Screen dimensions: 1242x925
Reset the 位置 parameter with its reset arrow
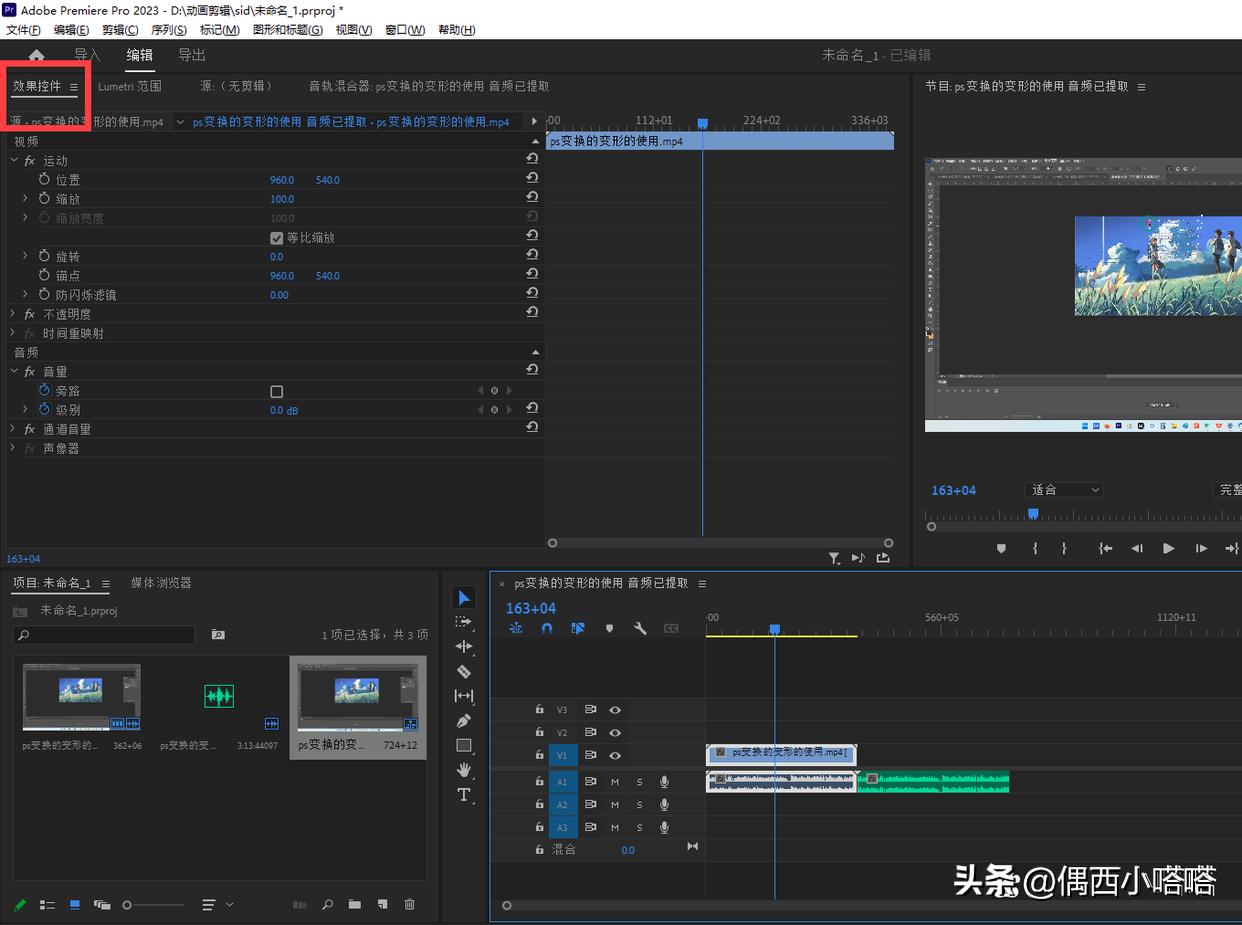pyautogui.click(x=532, y=177)
